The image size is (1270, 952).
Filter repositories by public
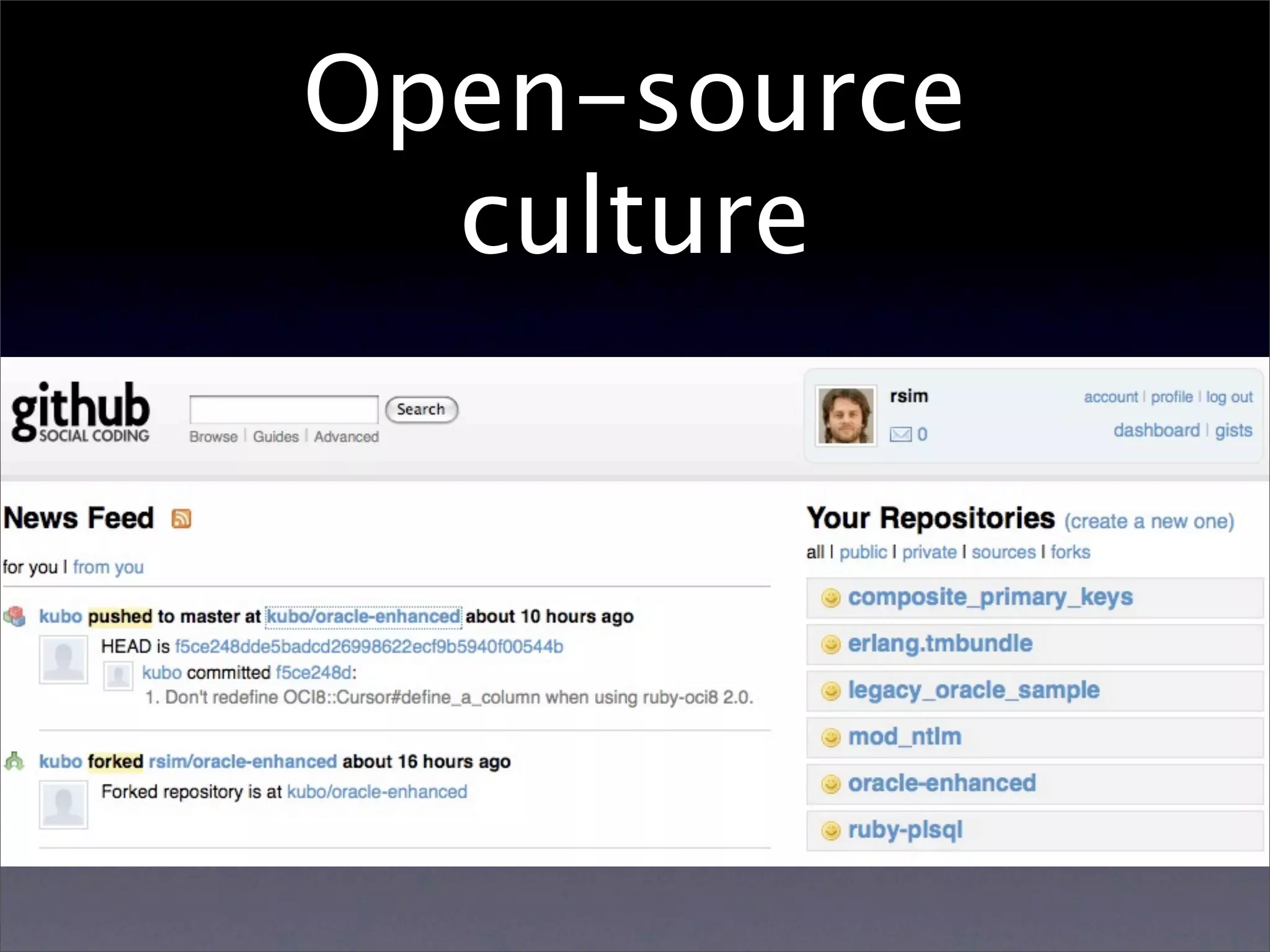coord(863,552)
